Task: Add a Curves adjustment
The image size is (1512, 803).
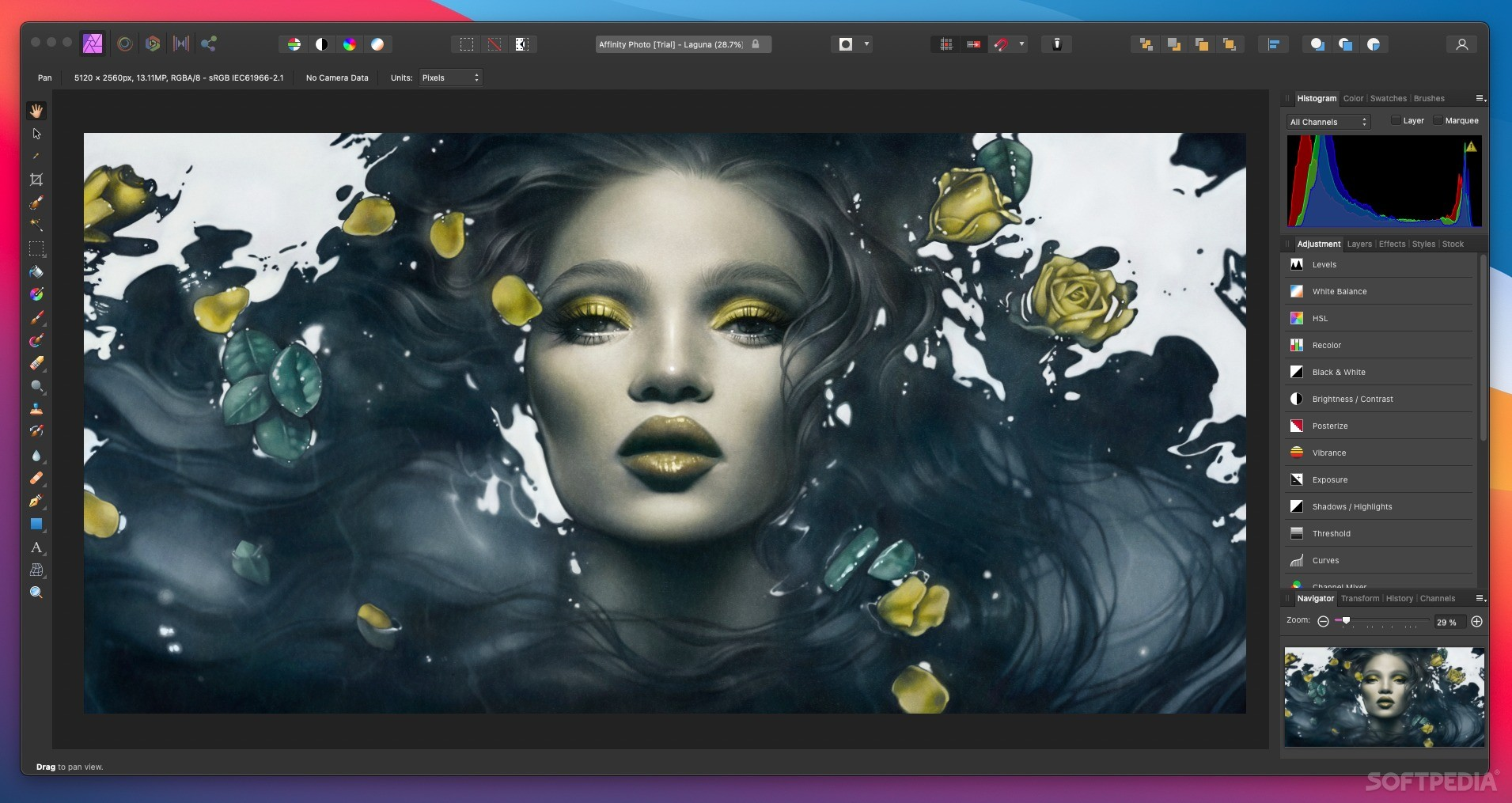Action: pos(1380,560)
